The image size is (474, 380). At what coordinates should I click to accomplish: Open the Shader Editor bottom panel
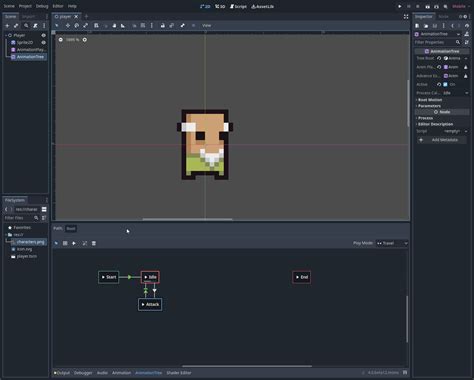(x=179, y=373)
